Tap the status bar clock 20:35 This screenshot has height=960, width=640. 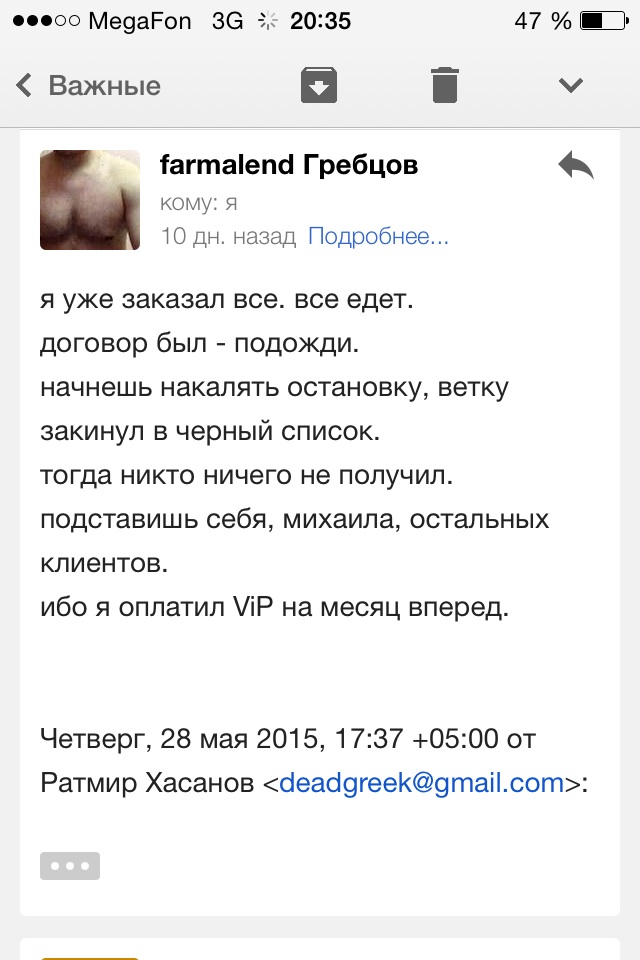click(x=321, y=21)
